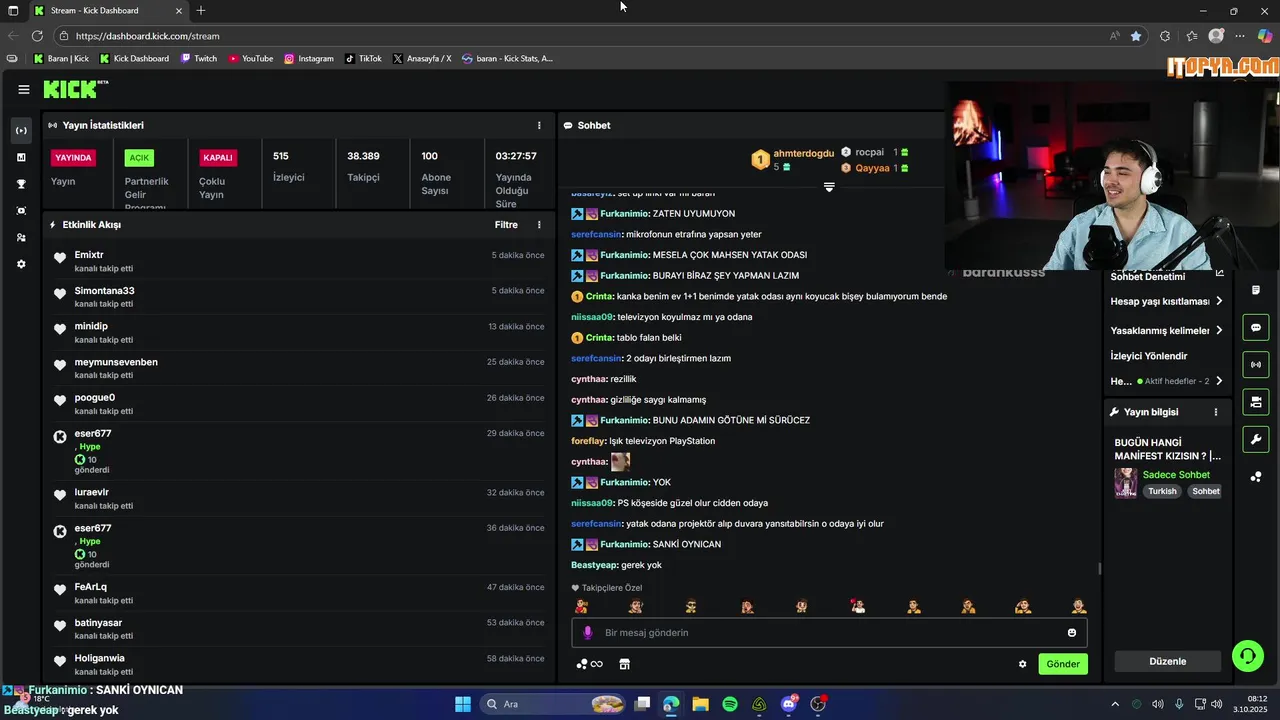
Task: Toggle the wrench stream info panel icon
Action: pos(1256,439)
